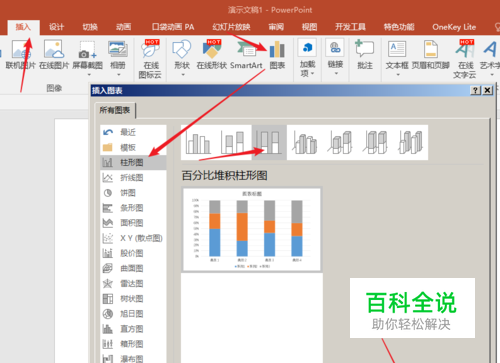Choose 树状图 treemap category
The image size is (500, 363).
point(133,299)
